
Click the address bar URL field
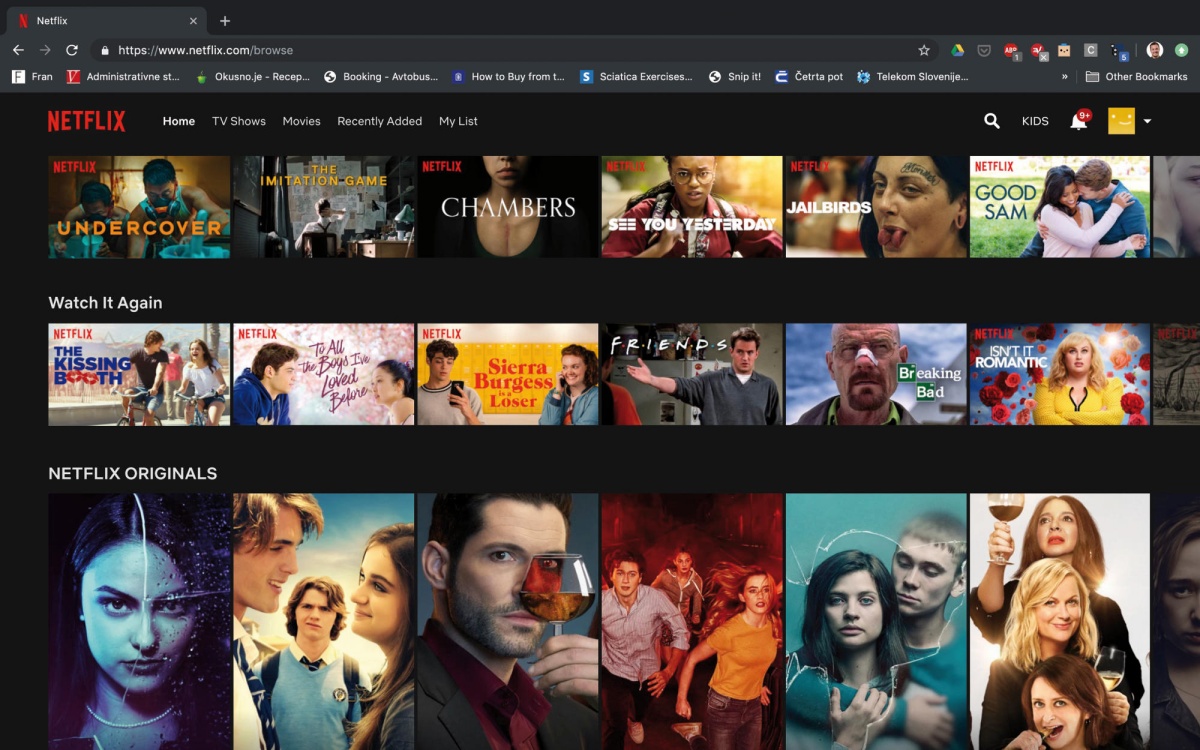pos(513,50)
